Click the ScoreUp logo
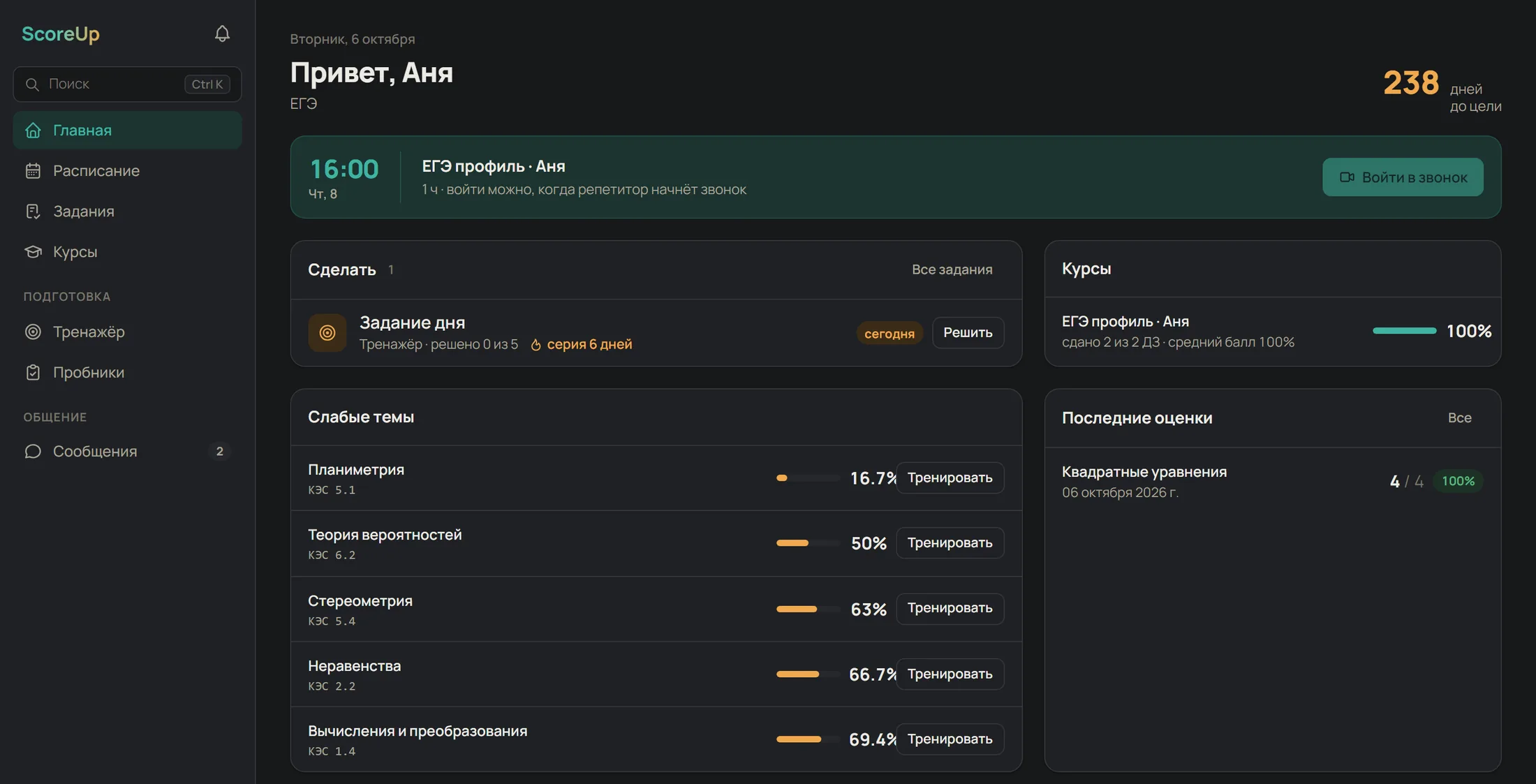 click(x=61, y=34)
